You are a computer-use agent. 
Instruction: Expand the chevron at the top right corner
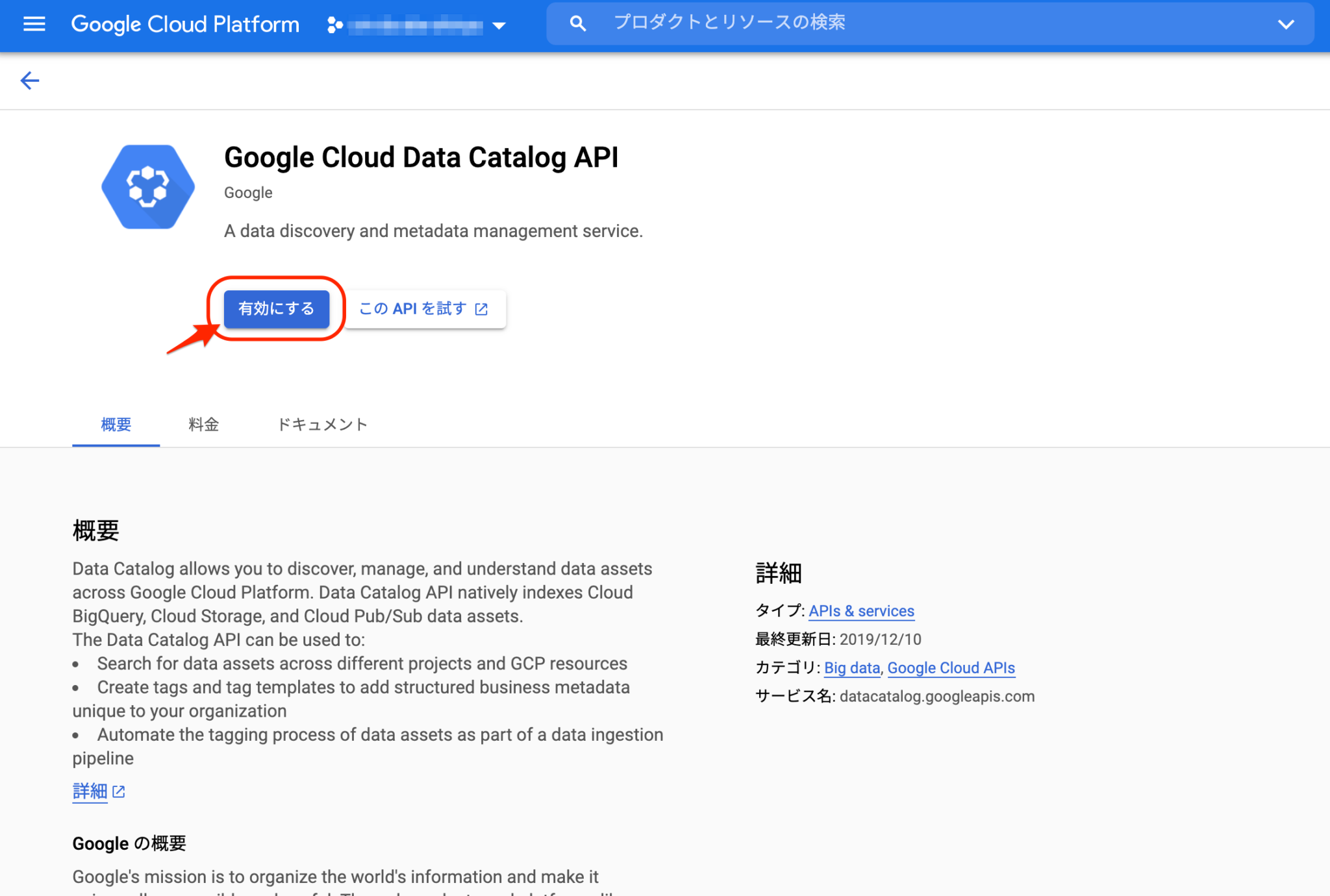coord(1286,25)
